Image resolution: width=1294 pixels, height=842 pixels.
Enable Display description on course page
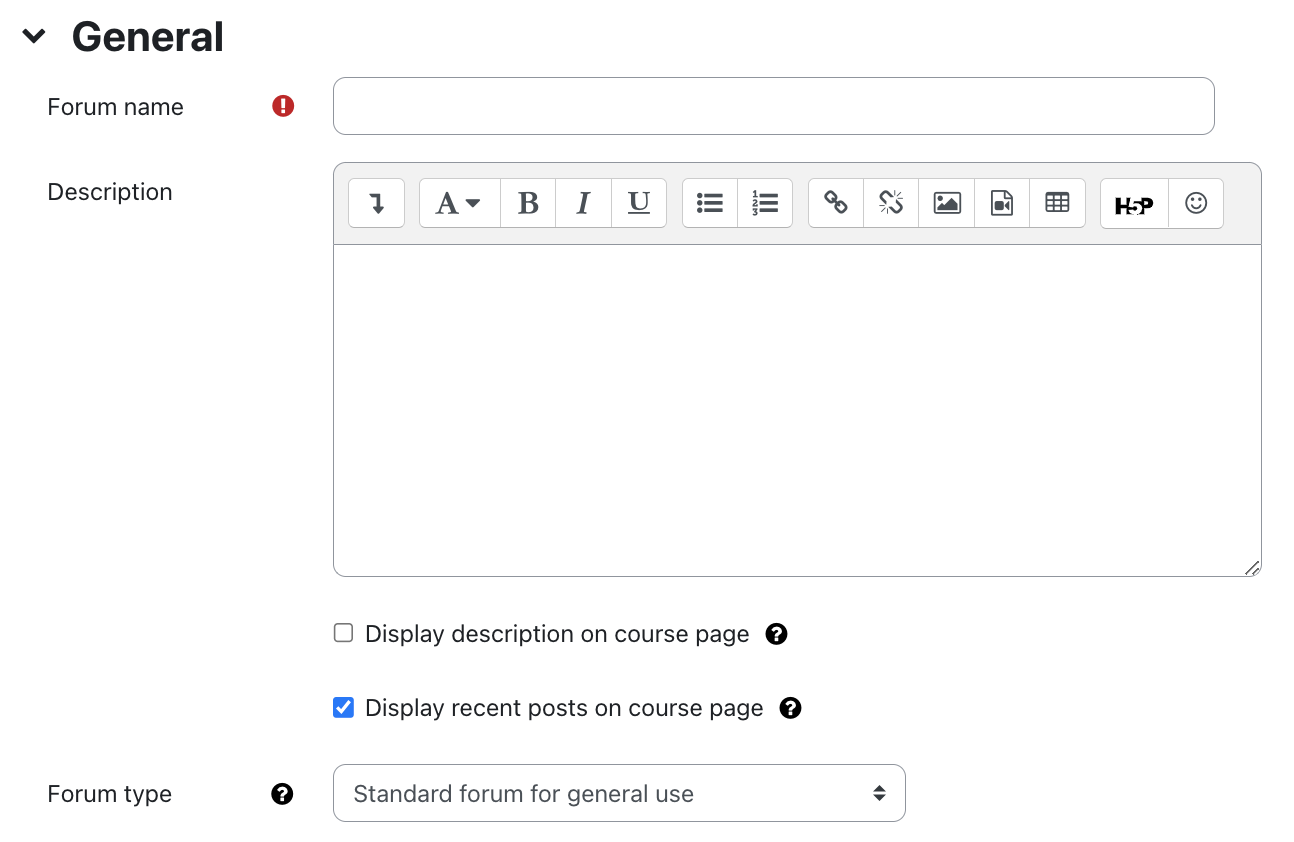coord(344,633)
